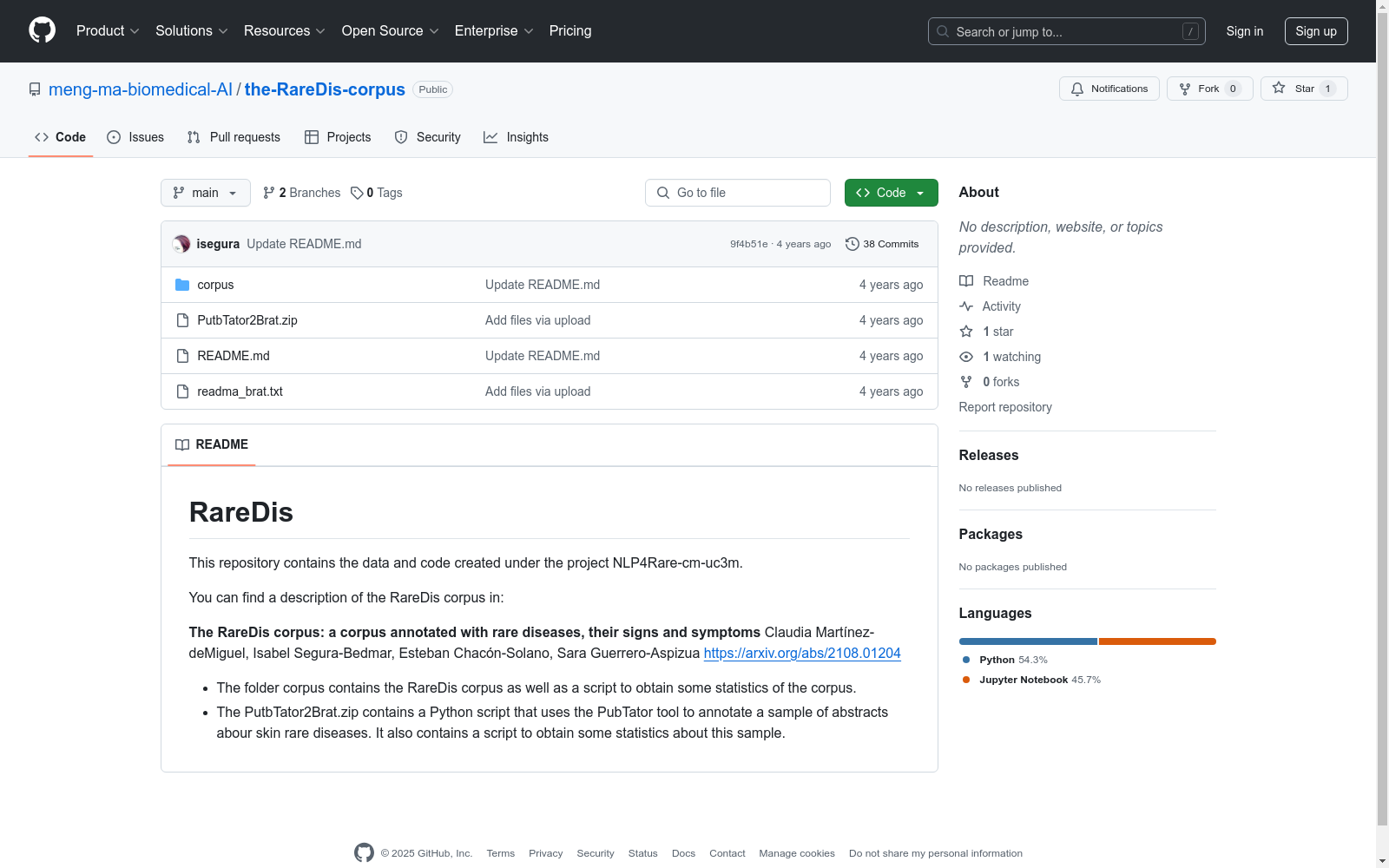Screen dimensions: 1389x868
Task: Open the Pull requests tab
Action: 234,137
